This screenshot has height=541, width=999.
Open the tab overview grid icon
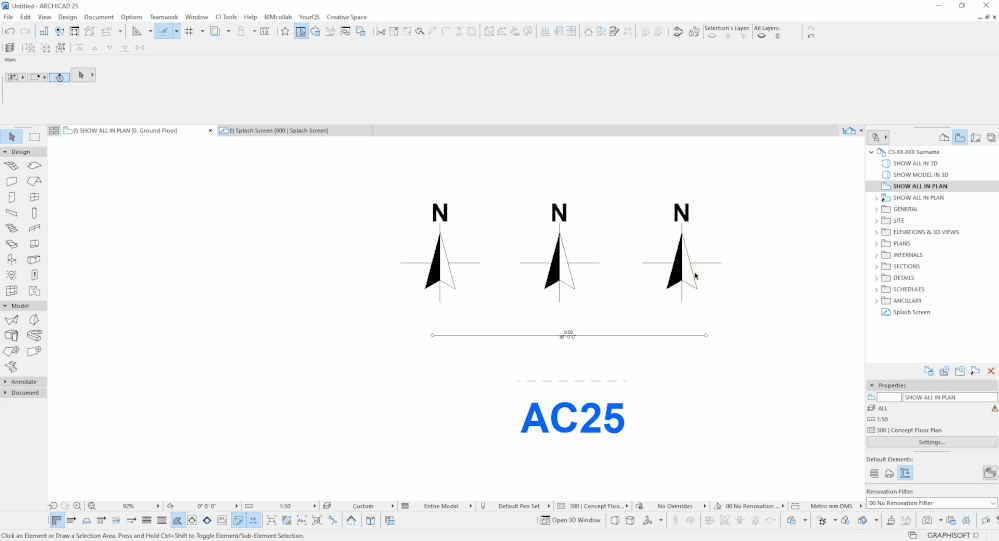click(x=54, y=131)
